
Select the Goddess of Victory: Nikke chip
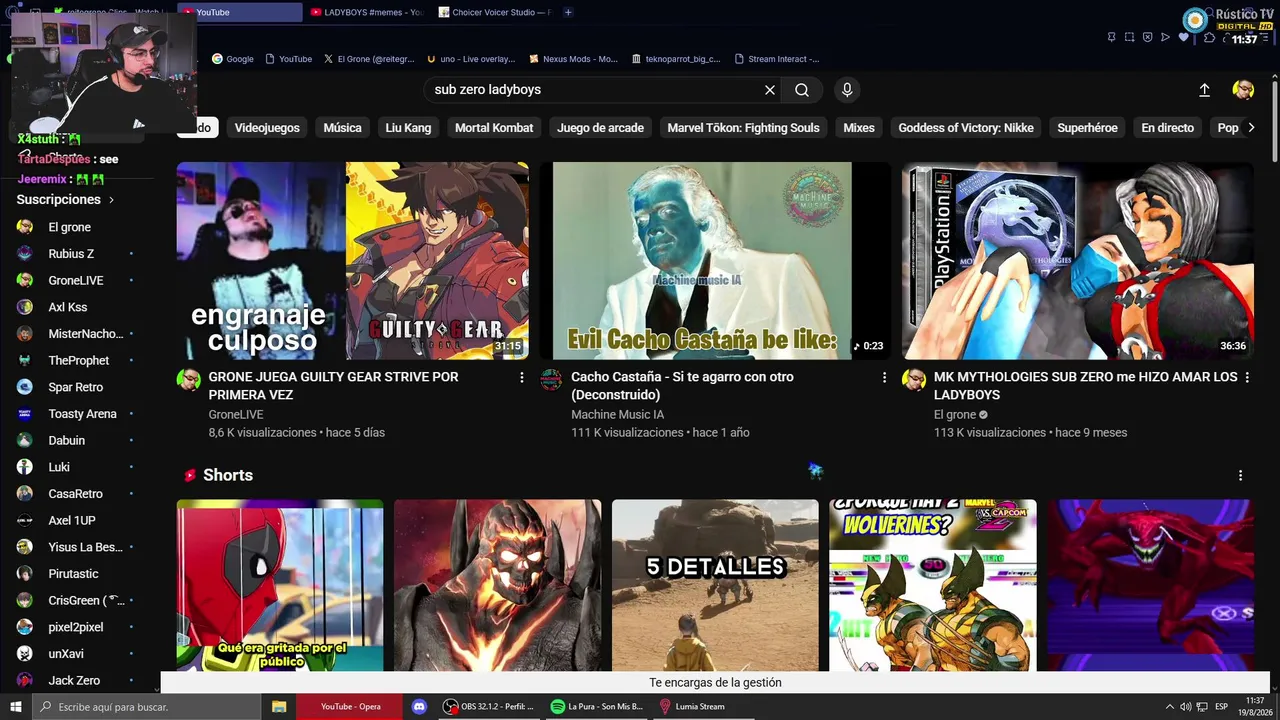pos(966,128)
